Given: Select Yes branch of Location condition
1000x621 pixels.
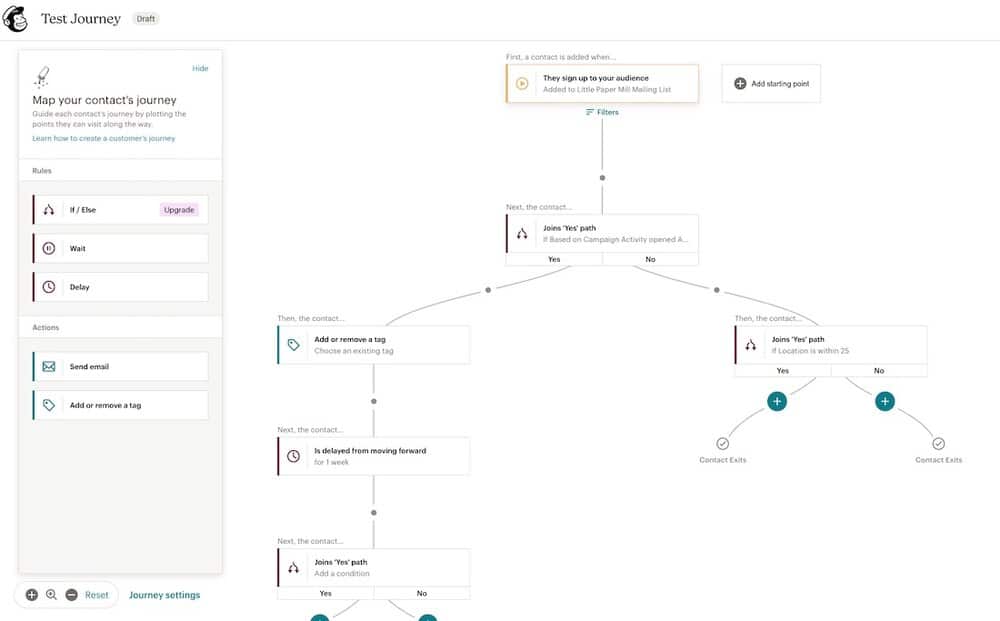Looking at the screenshot, I should [783, 370].
